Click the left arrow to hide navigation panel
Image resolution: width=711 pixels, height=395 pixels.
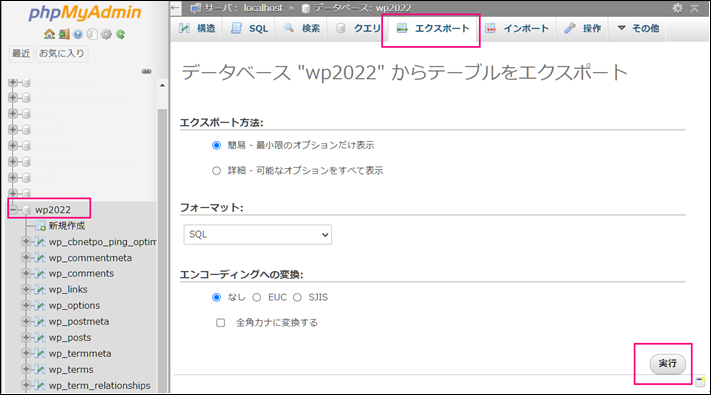(x=175, y=8)
